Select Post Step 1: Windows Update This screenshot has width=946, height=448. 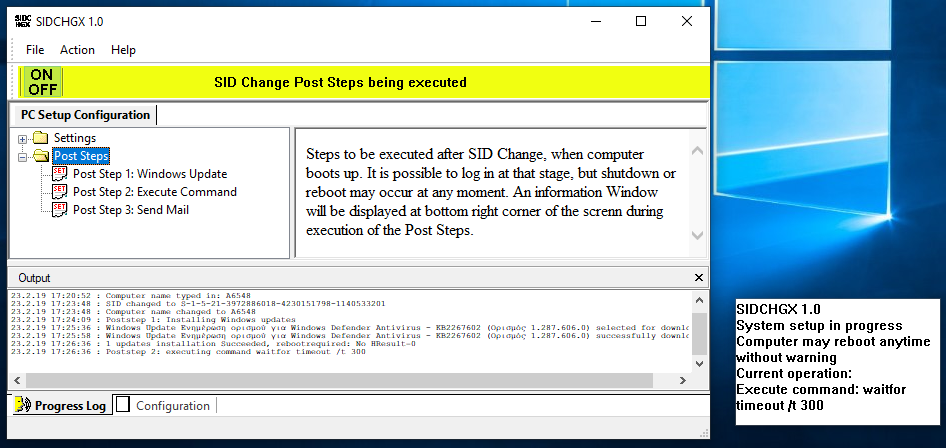[x=150, y=174]
